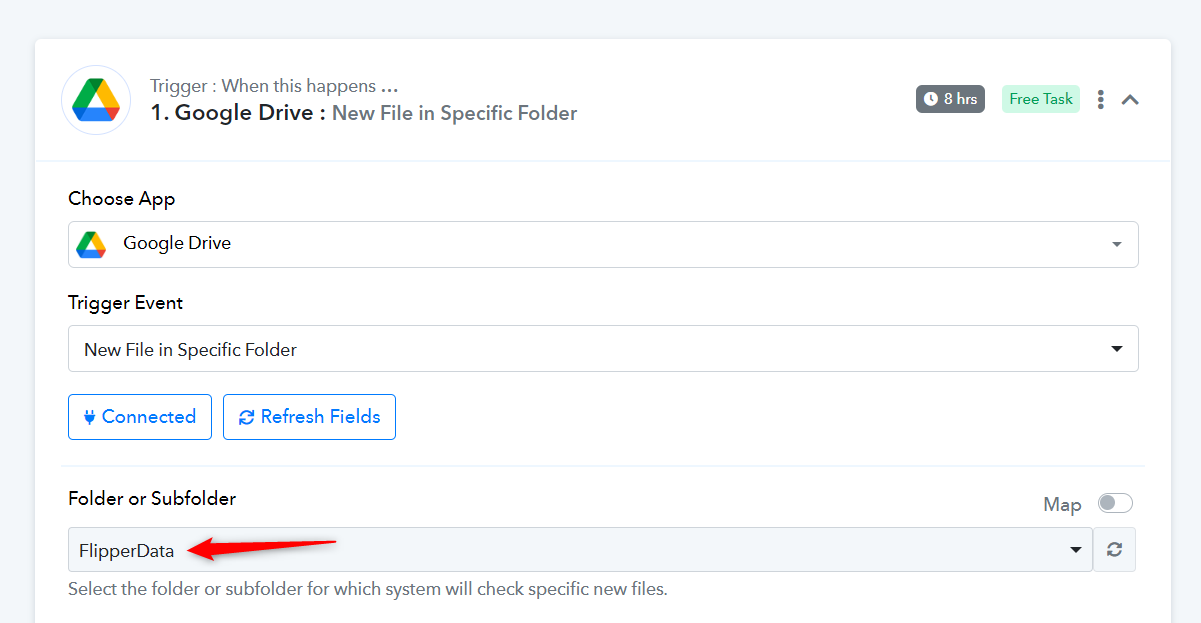This screenshot has width=1201, height=623.
Task: Click the plug icon on Connected button
Action: [89, 417]
